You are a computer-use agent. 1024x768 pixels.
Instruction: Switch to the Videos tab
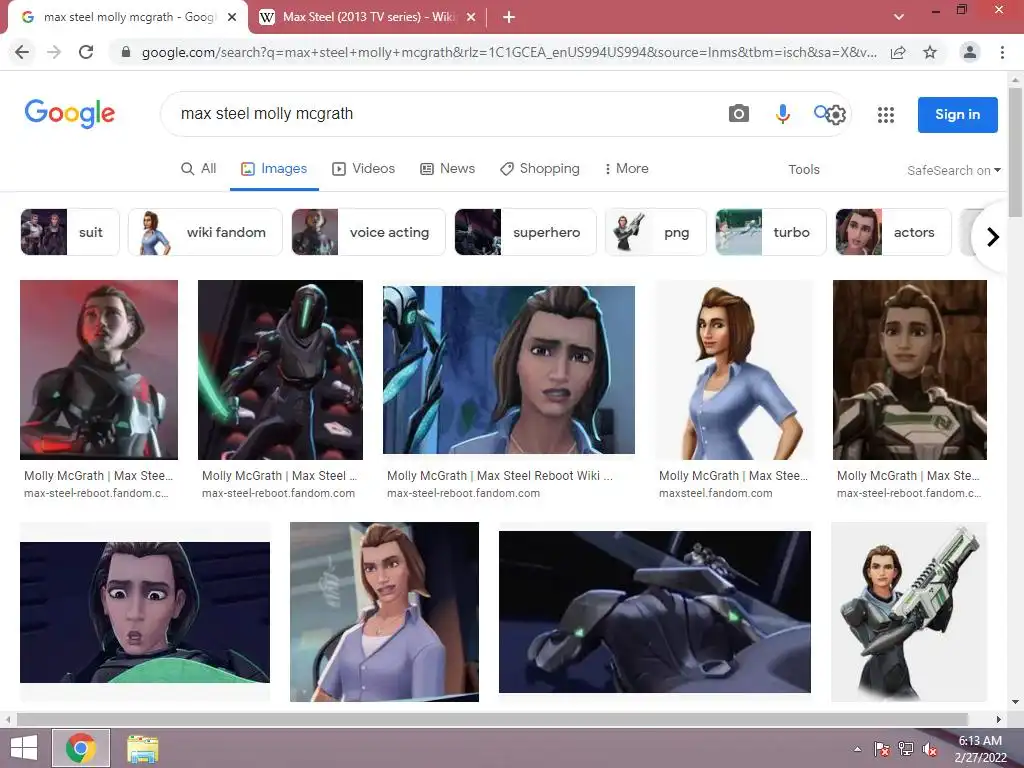(x=364, y=168)
